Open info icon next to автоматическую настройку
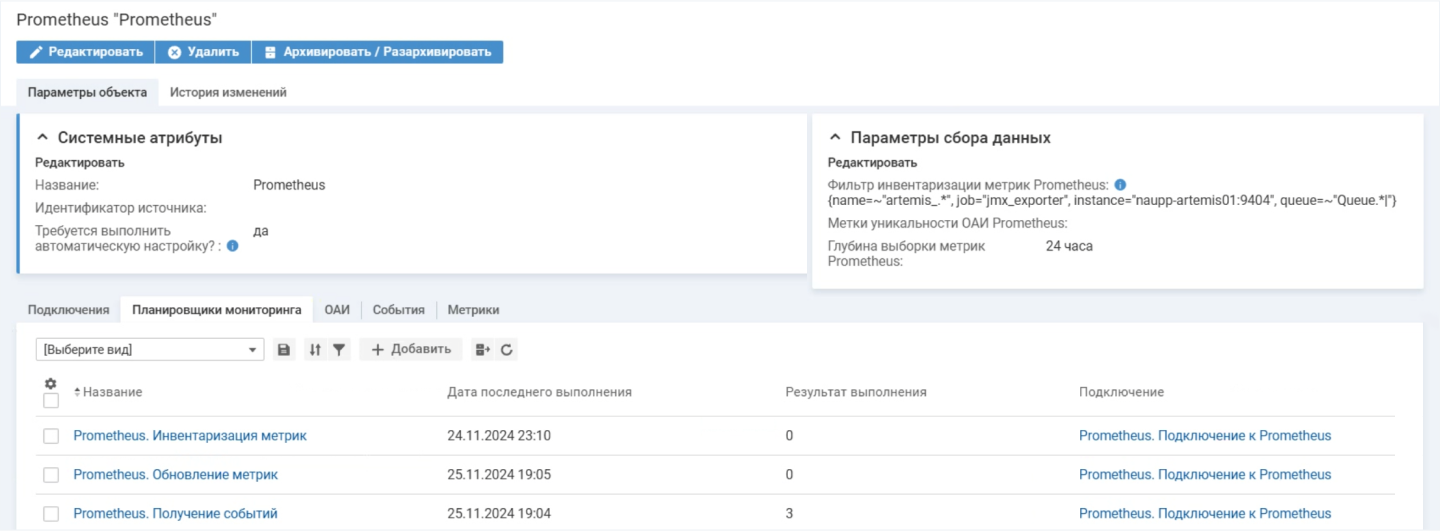The image size is (1441, 531). pyautogui.click(x=232, y=245)
